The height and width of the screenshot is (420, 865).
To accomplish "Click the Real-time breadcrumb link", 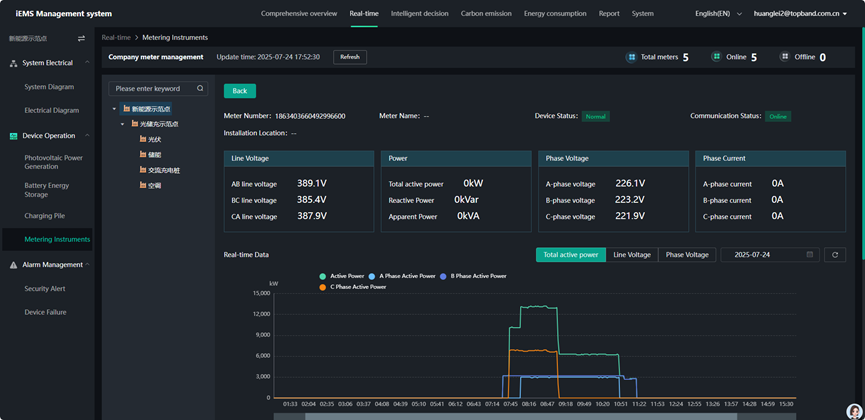I will coord(116,38).
